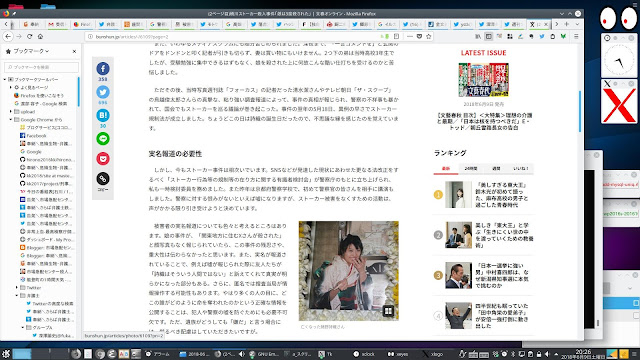Click the Pocket icon in the address bar
The image size is (640, 360).
click(x=419, y=36)
